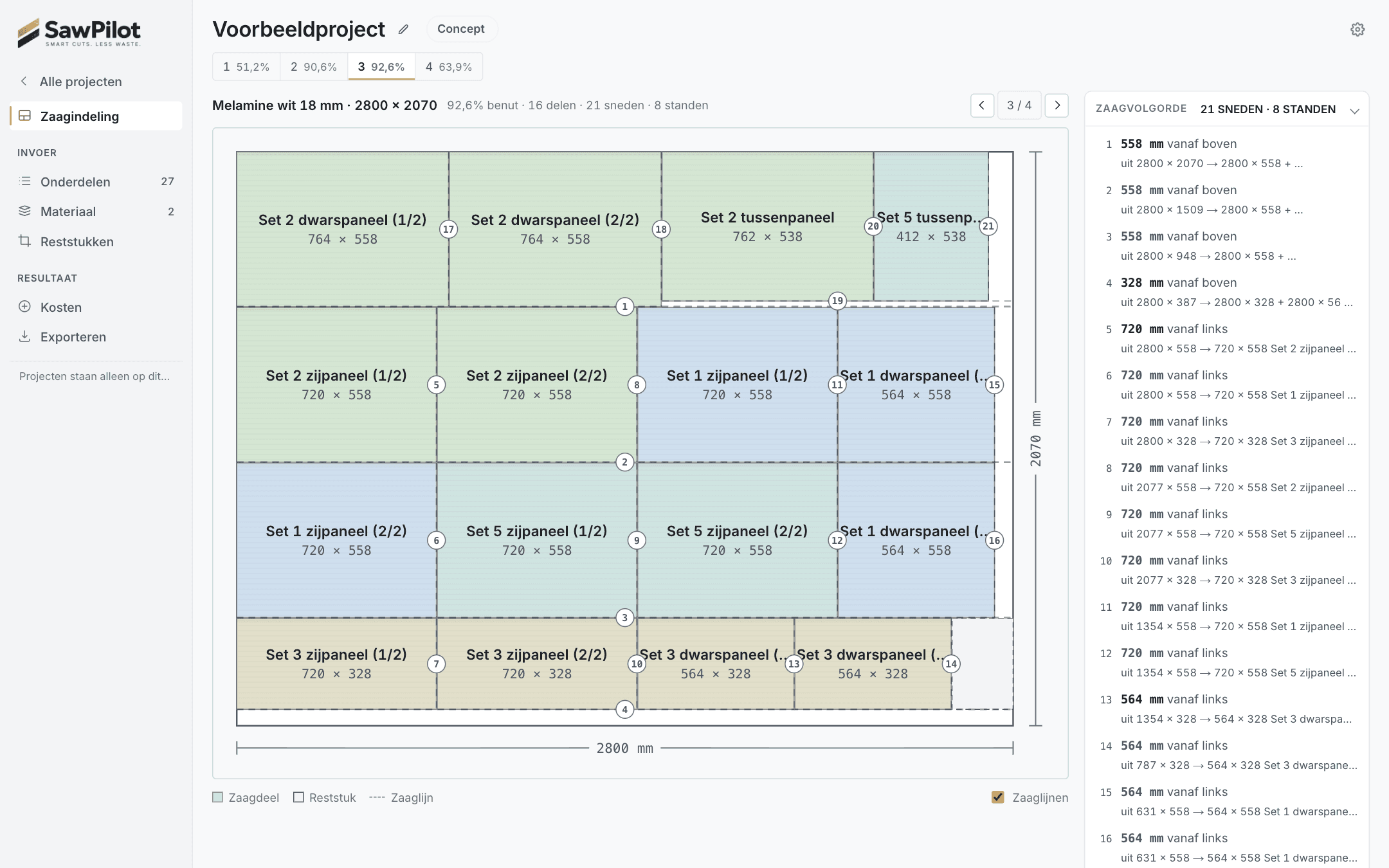Select cut marker 11 on the sheet
1389x868 pixels.
click(x=837, y=385)
